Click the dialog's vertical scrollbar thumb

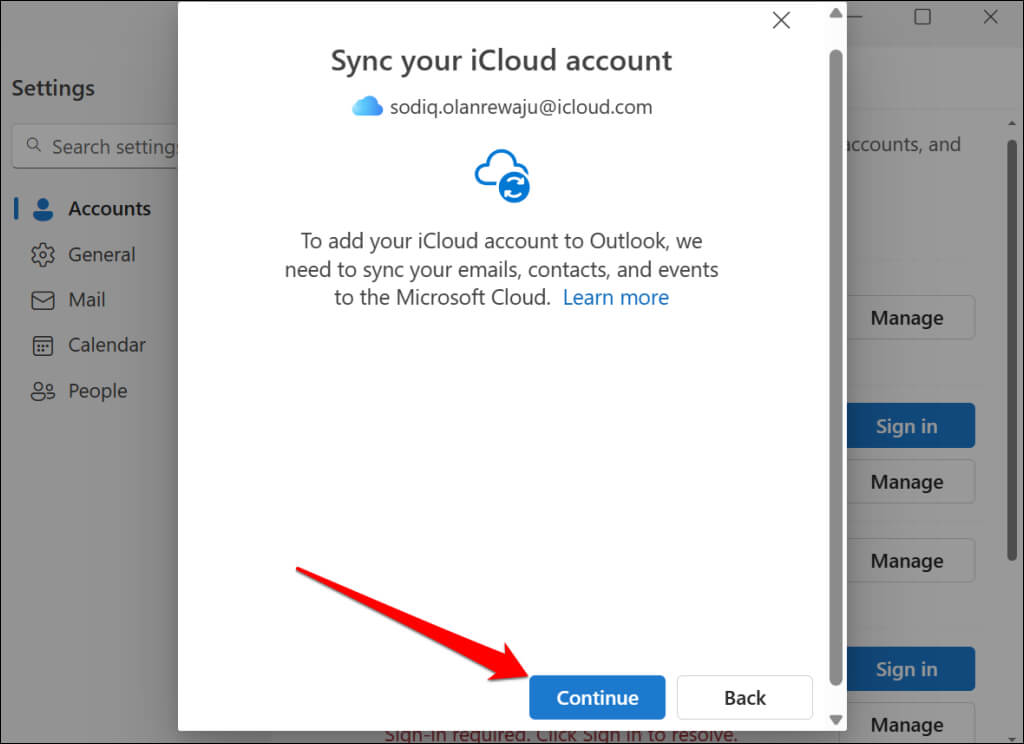(x=836, y=368)
